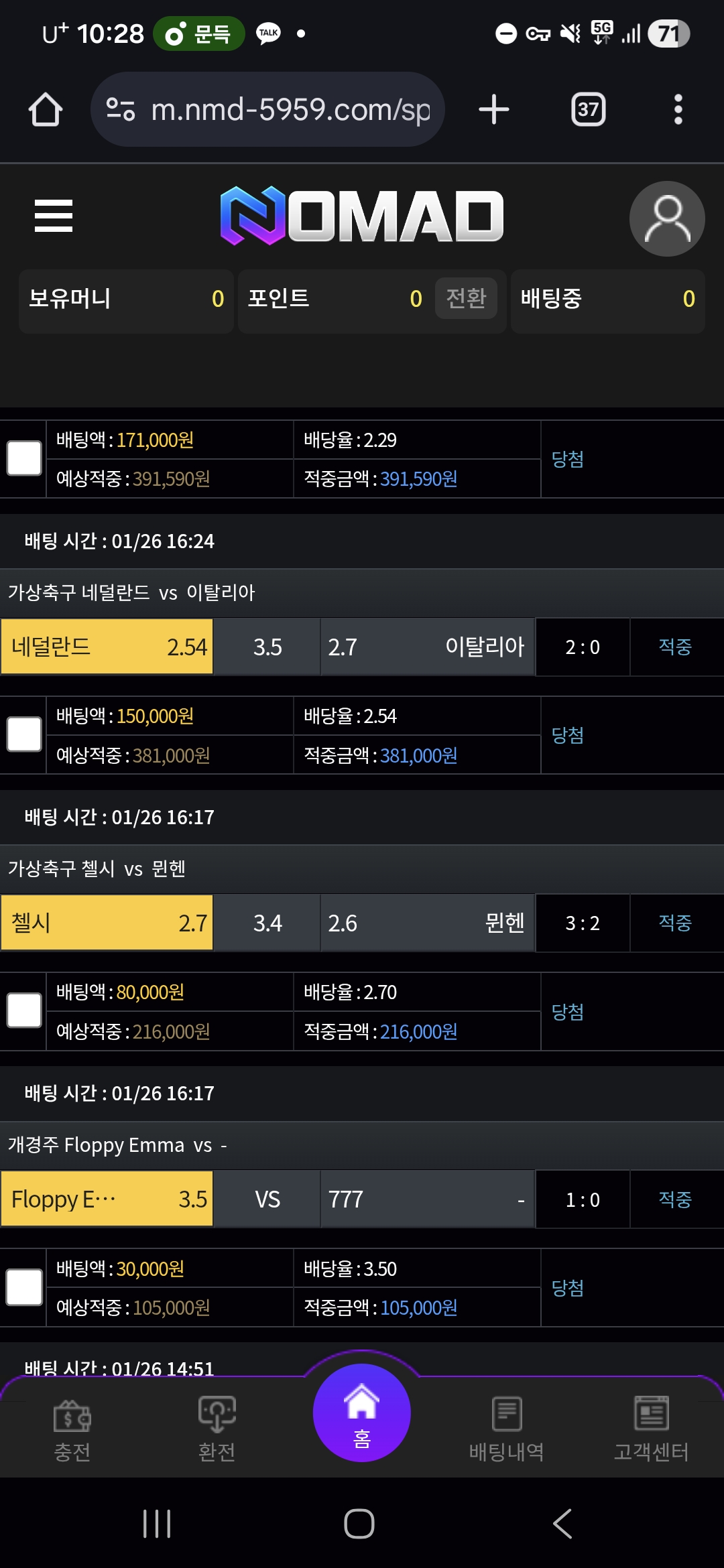Open the hamburger menu icon
Viewport: 724px width, 1568px height.
[54, 216]
